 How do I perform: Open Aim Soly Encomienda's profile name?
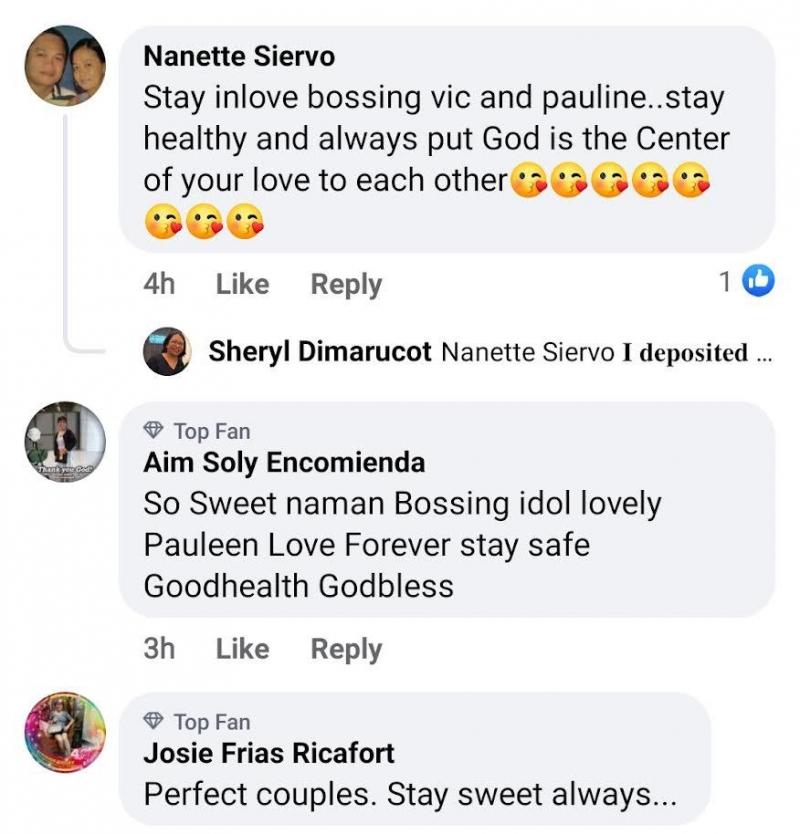[284, 462]
